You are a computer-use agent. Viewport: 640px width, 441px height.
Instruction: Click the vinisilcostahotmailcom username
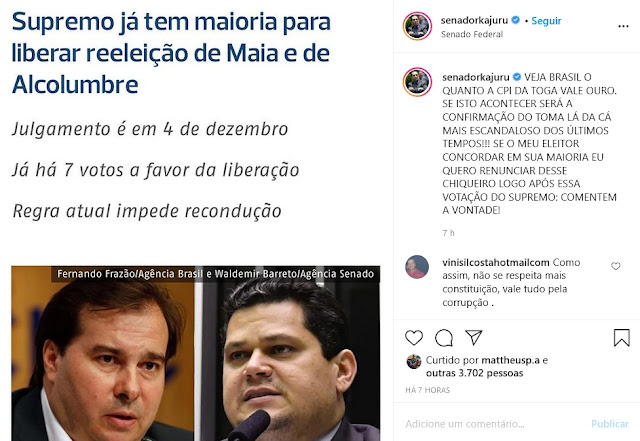[496, 262]
